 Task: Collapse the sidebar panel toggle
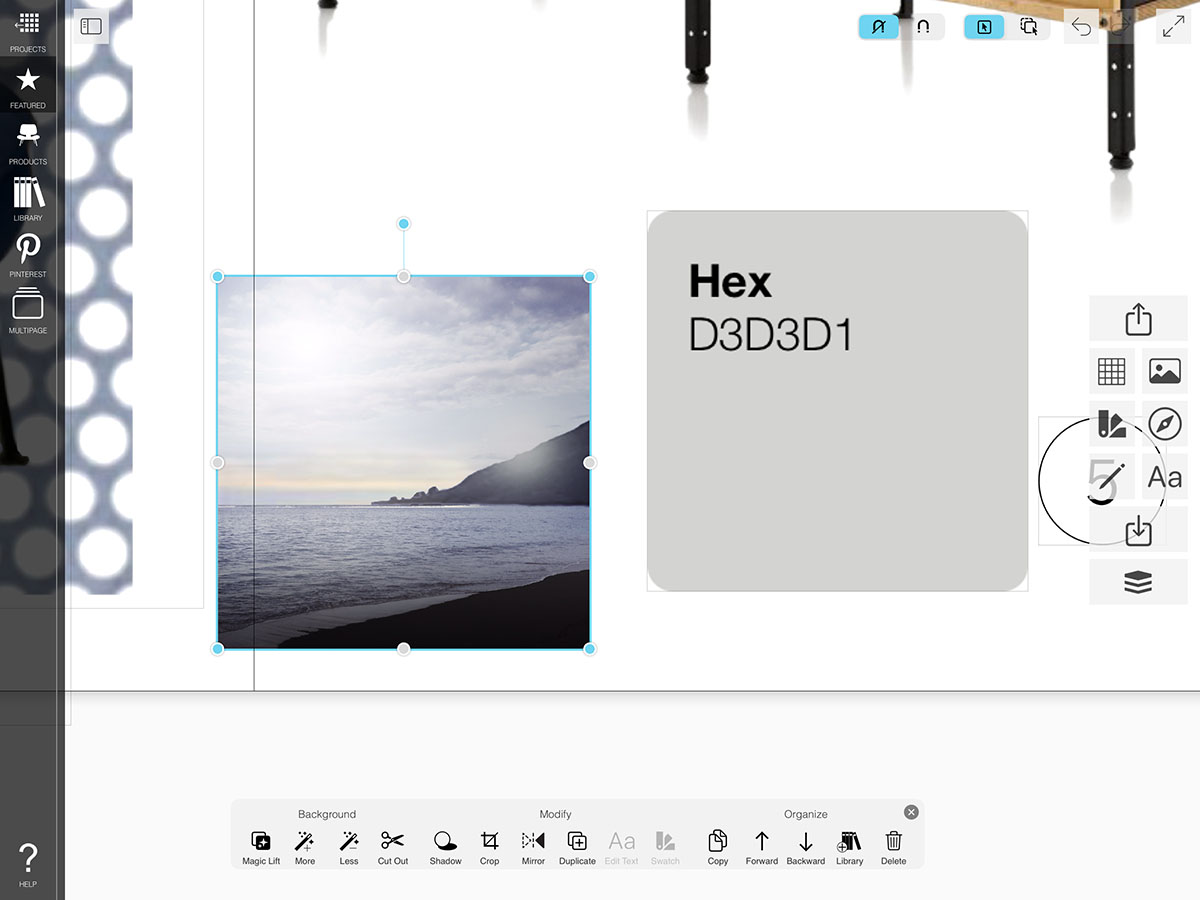click(91, 26)
